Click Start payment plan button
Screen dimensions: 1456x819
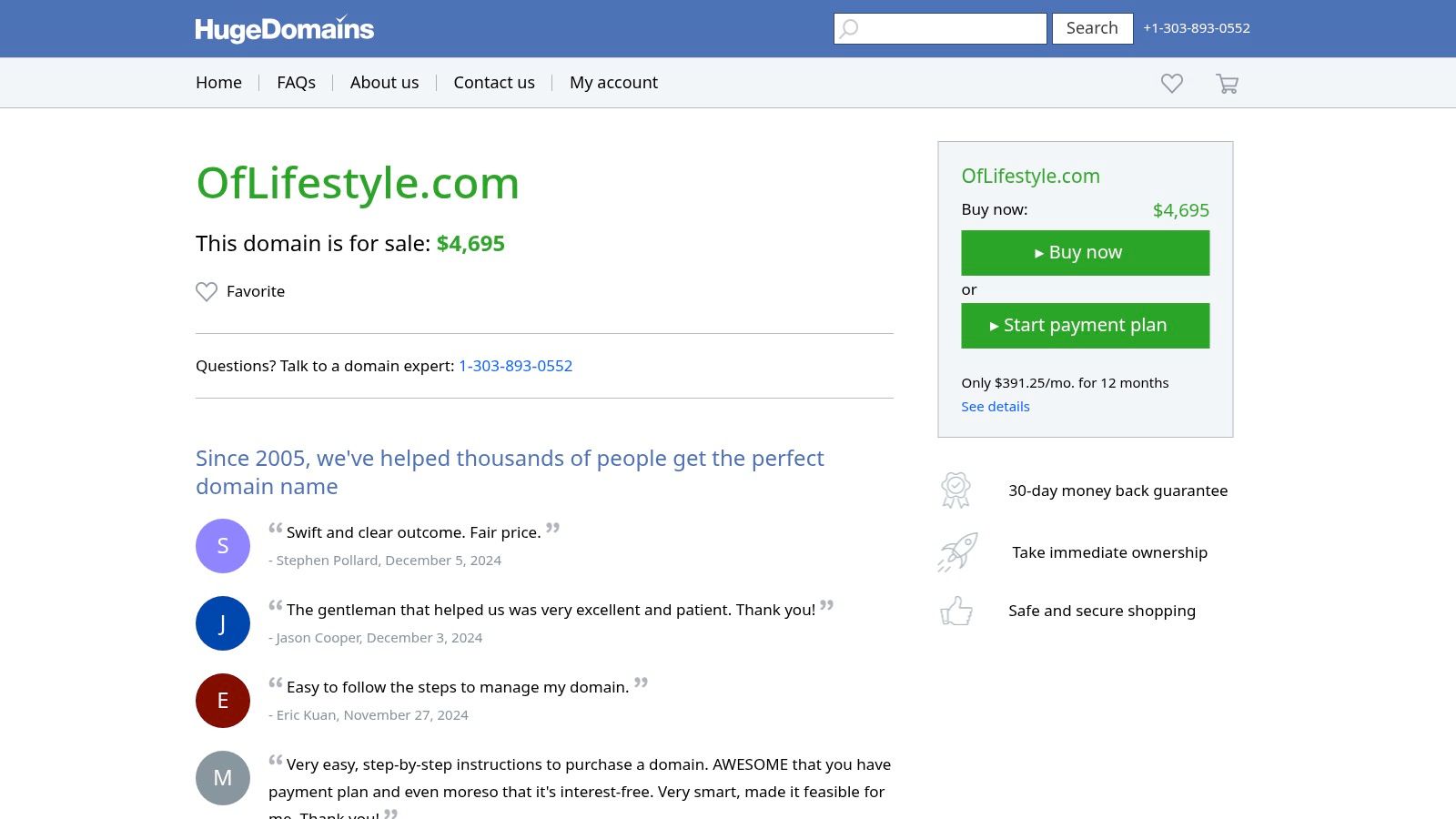[1085, 326]
